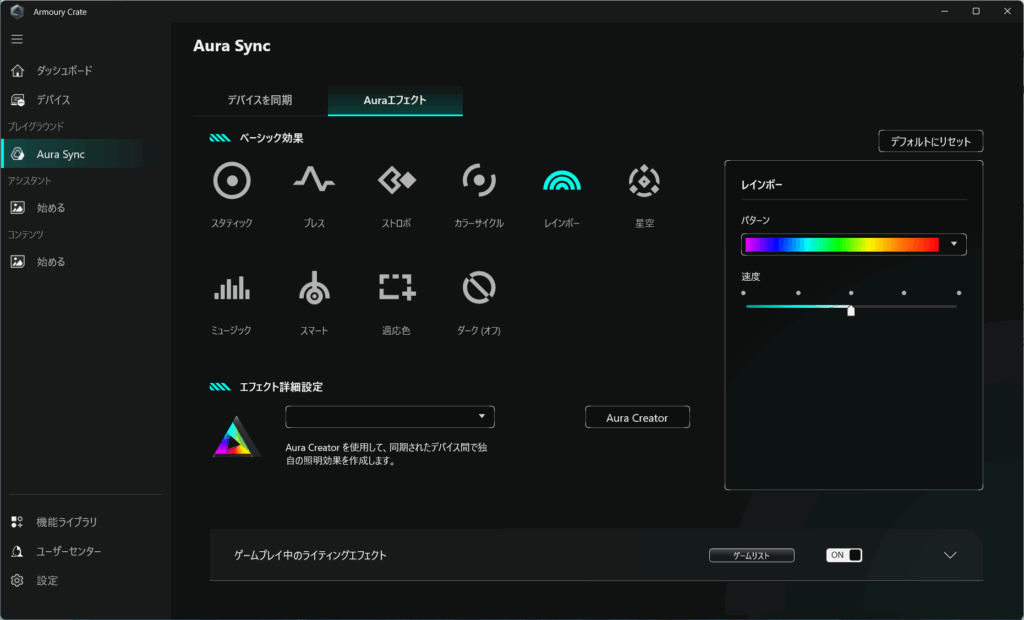Open デバイス from the sidebar
This screenshot has height=620, width=1024.
click(54, 100)
